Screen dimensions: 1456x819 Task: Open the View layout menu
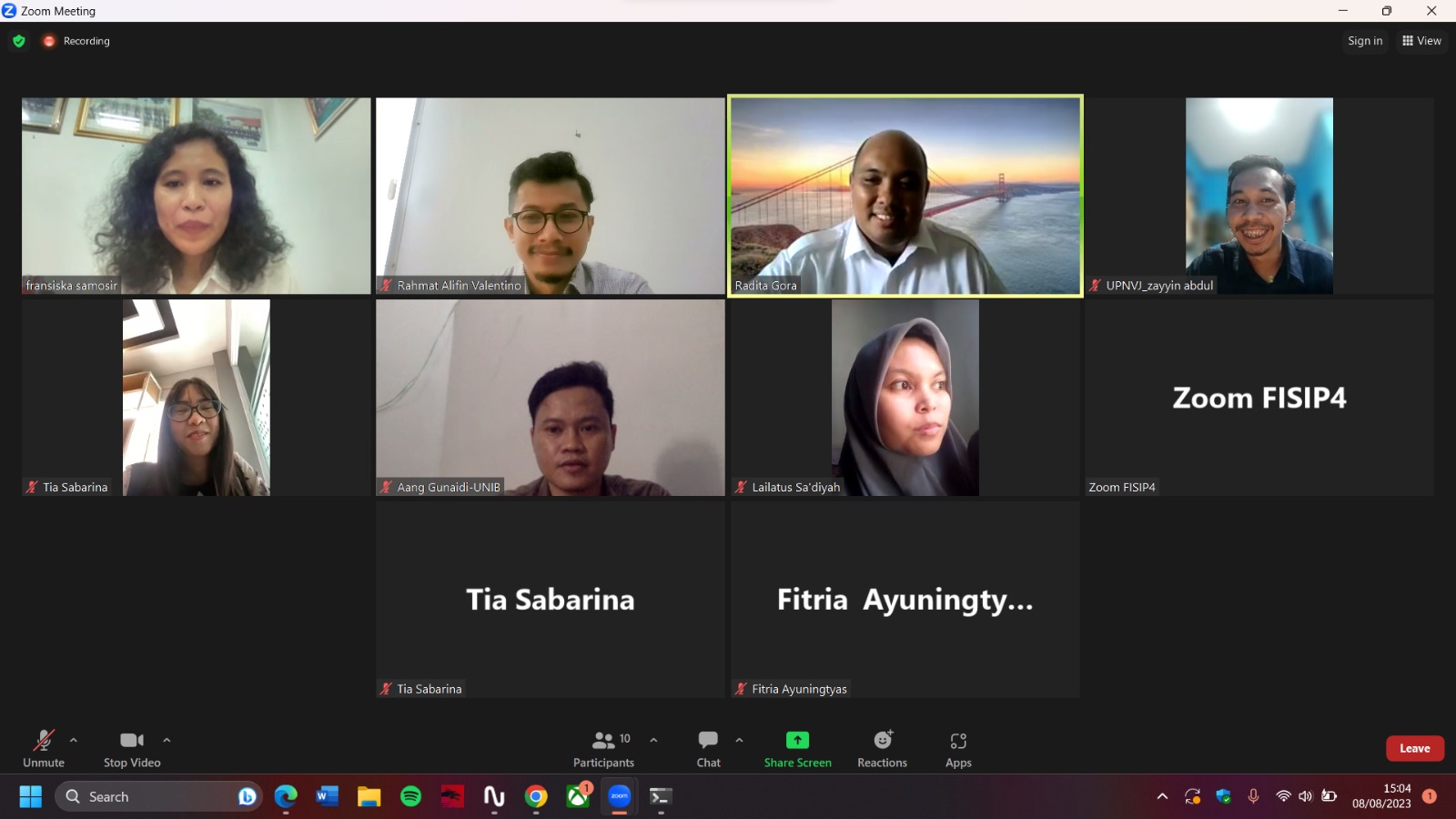click(x=1421, y=41)
